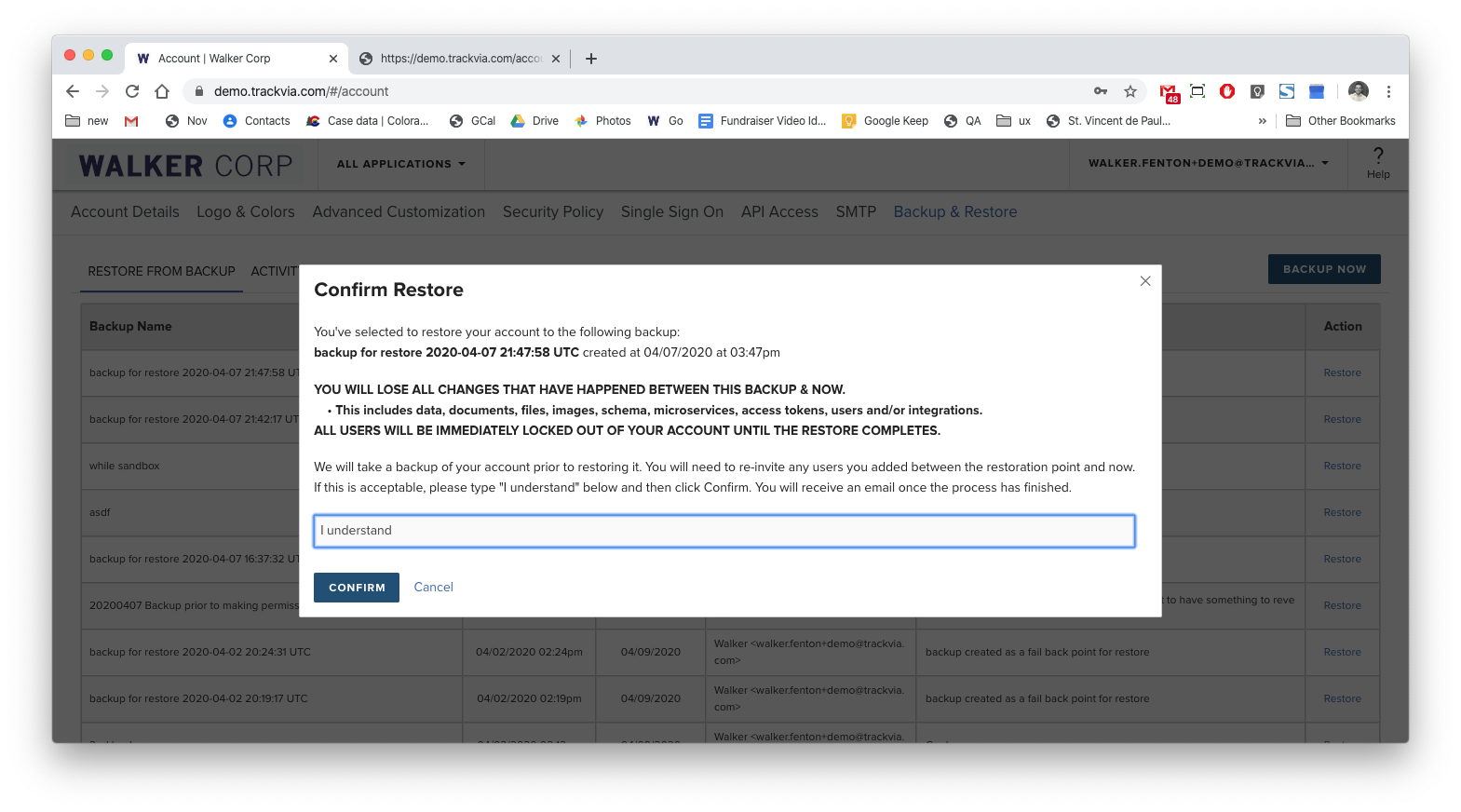Open the Google Keep bookmark
1461x812 pixels.
pyautogui.click(x=886, y=121)
